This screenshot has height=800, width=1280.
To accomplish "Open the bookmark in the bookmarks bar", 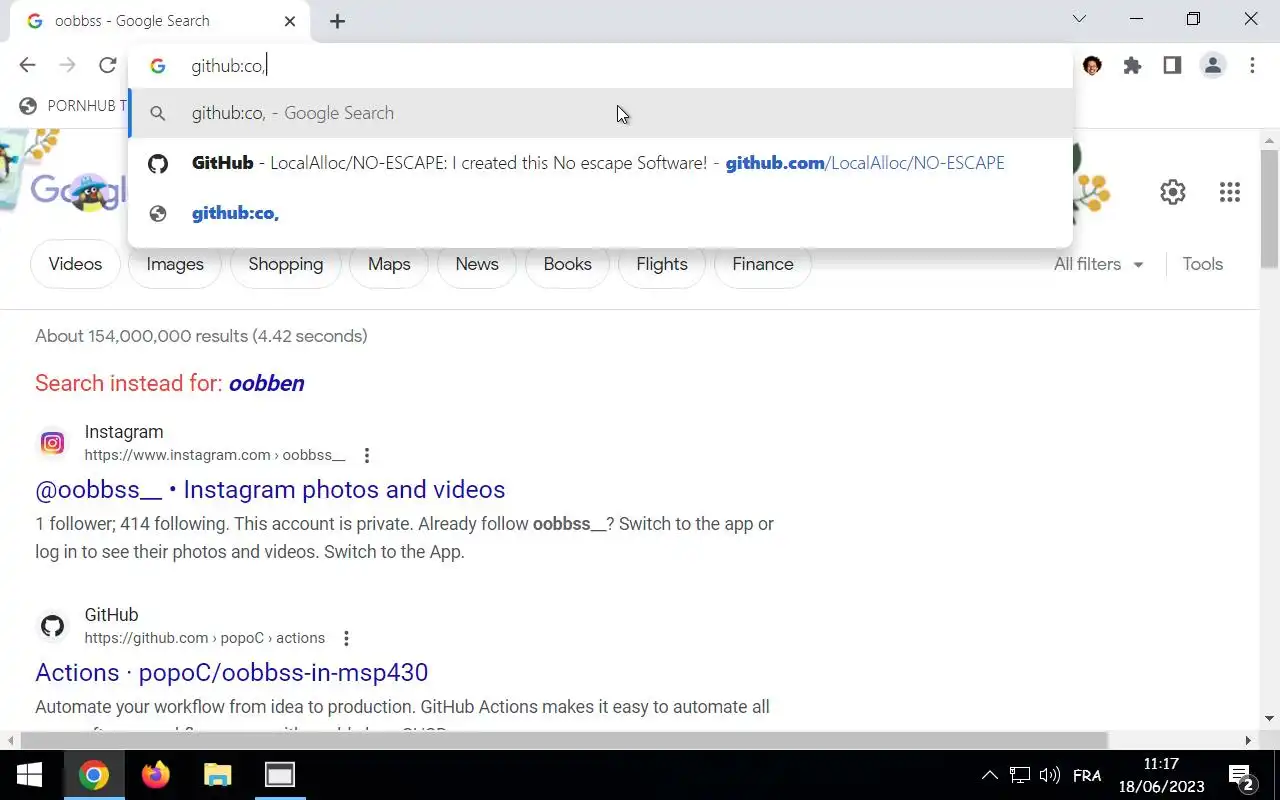I will pyautogui.click(x=72, y=105).
